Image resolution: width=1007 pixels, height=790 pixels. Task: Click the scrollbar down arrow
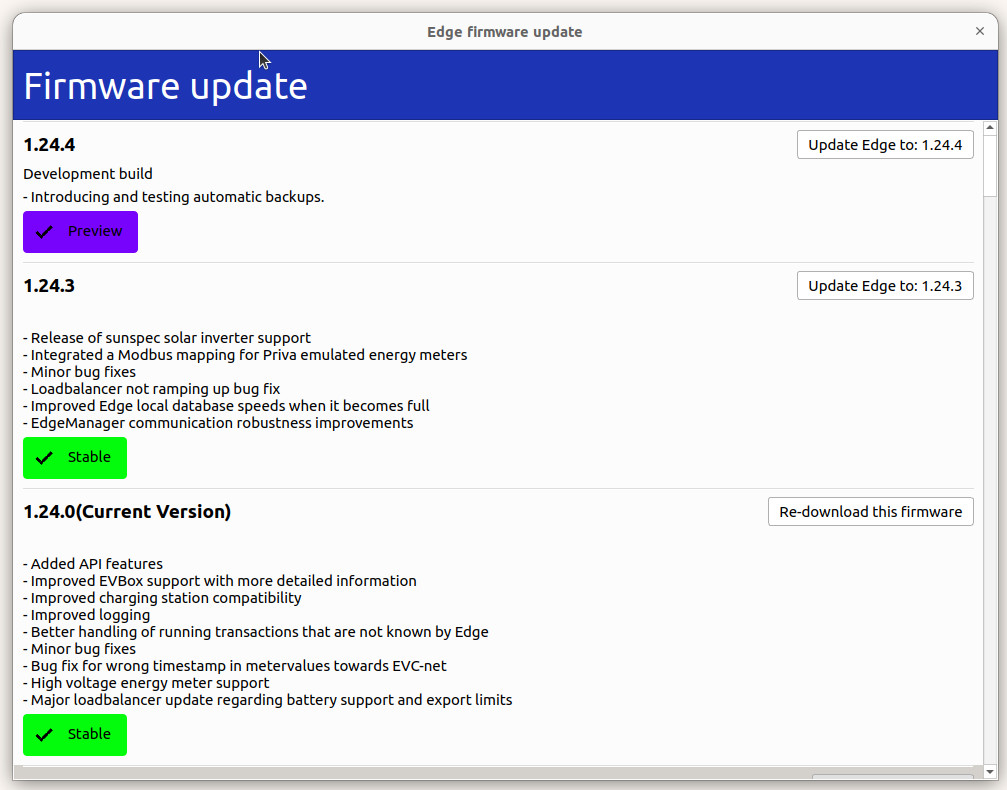pyautogui.click(x=991, y=771)
